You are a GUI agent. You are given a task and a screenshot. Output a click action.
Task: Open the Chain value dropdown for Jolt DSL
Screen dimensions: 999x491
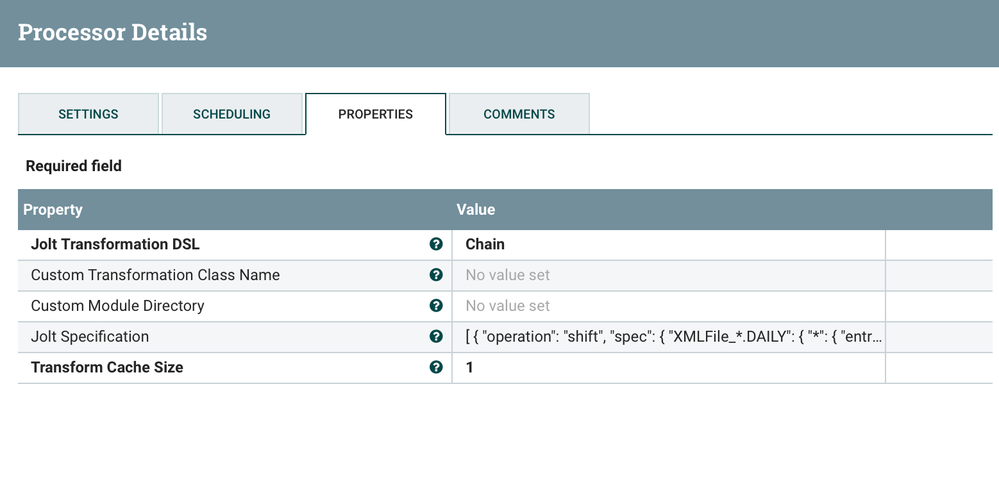pos(668,244)
